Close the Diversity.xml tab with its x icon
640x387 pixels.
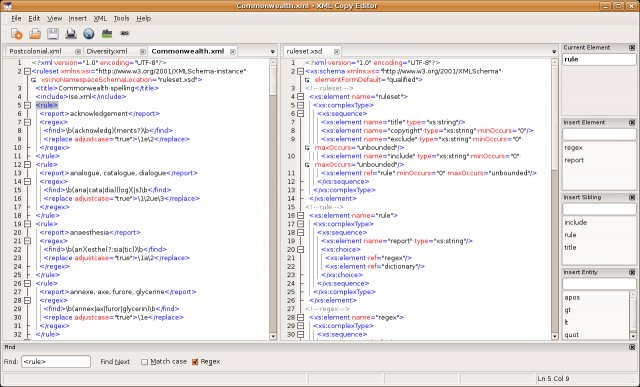(142, 51)
